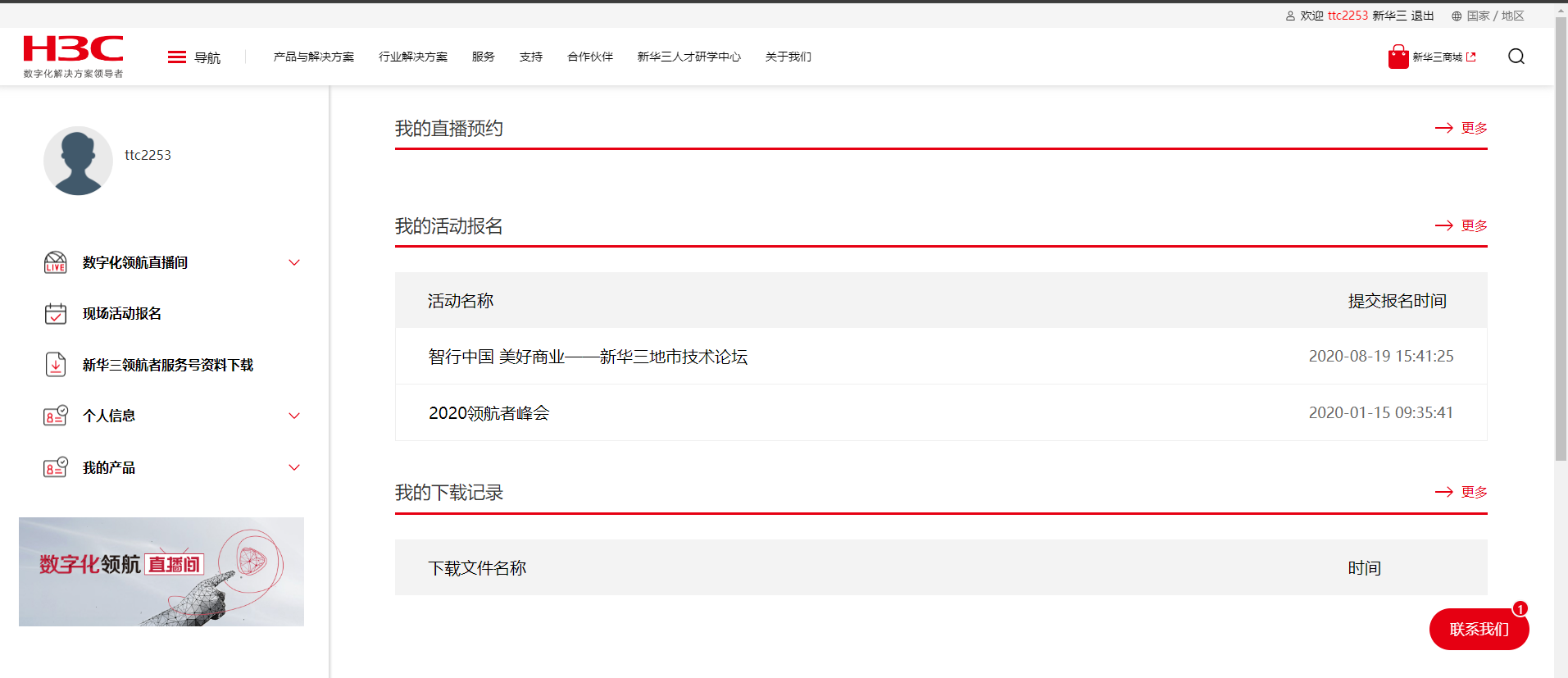The height and width of the screenshot is (678, 1568).
Task: Click the 新华三 link in top bar
Action: [x=1389, y=16]
